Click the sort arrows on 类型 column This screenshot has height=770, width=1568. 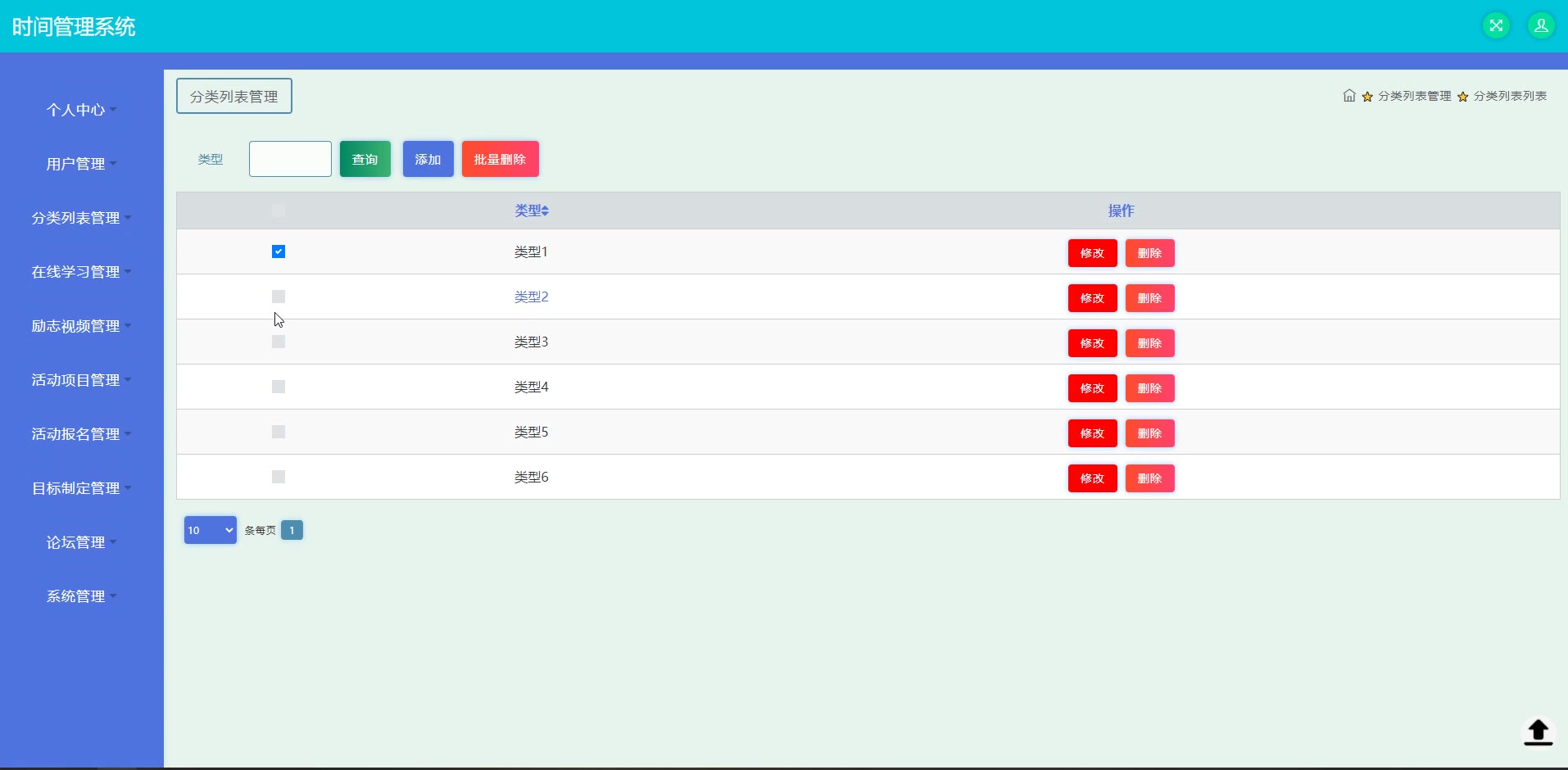tap(545, 211)
